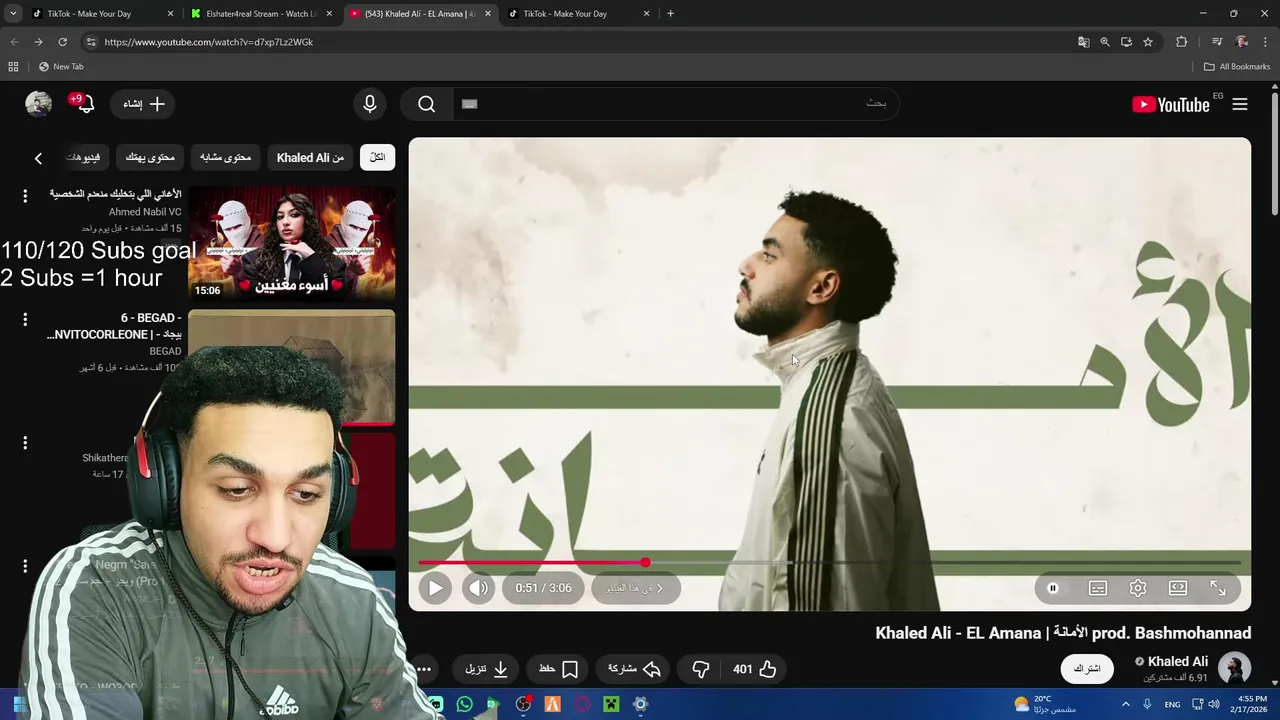Open YouTube notifications bell
Screen dimensions: 1280x720
[85, 104]
